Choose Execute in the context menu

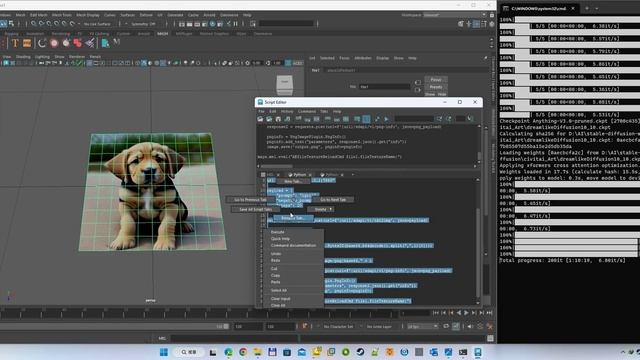coord(278,232)
